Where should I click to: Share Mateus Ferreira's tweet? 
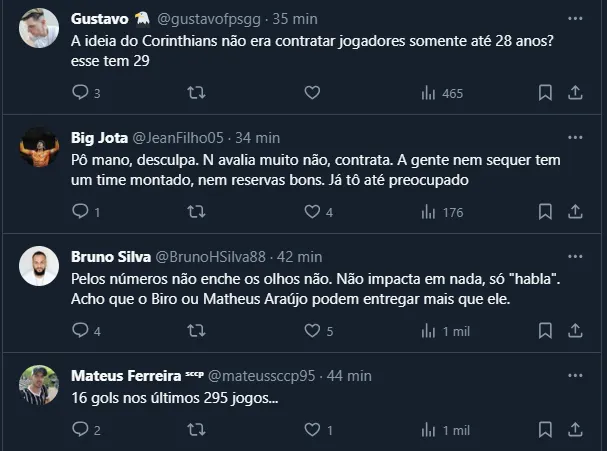575,429
